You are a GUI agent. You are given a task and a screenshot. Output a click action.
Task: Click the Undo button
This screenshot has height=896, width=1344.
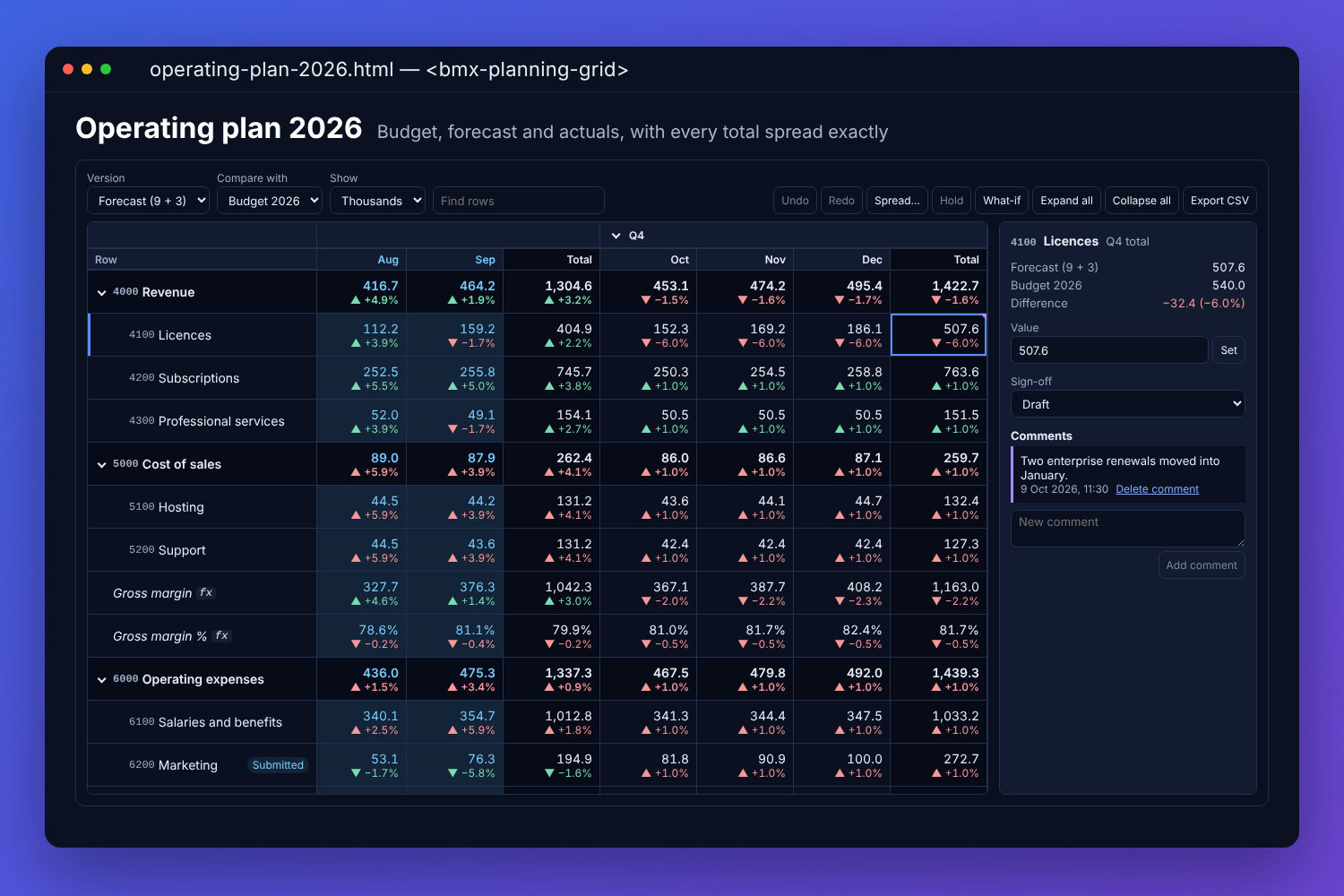click(x=795, y=201)
